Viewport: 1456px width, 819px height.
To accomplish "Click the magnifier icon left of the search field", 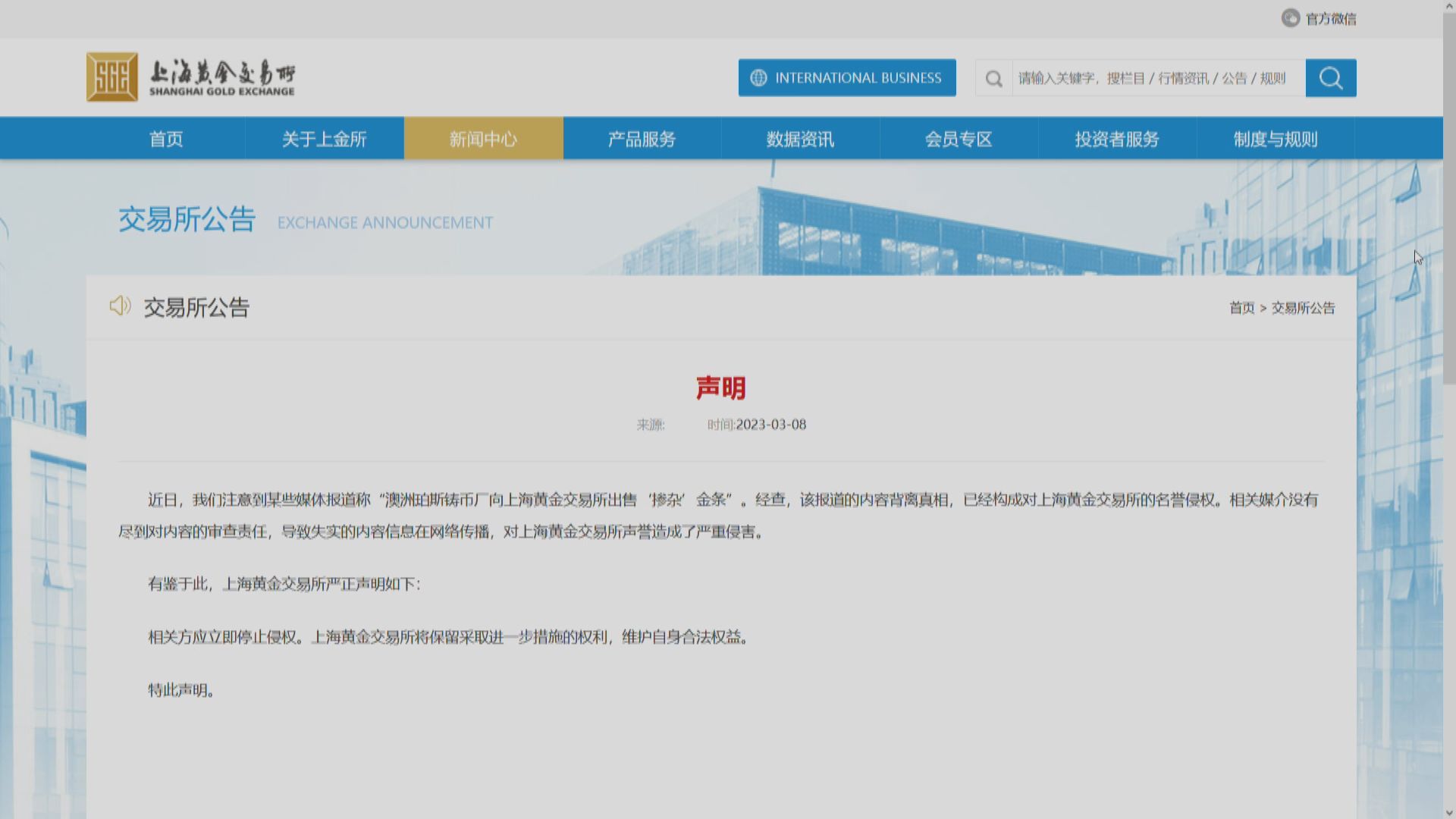I will click(x=993, y=77).
